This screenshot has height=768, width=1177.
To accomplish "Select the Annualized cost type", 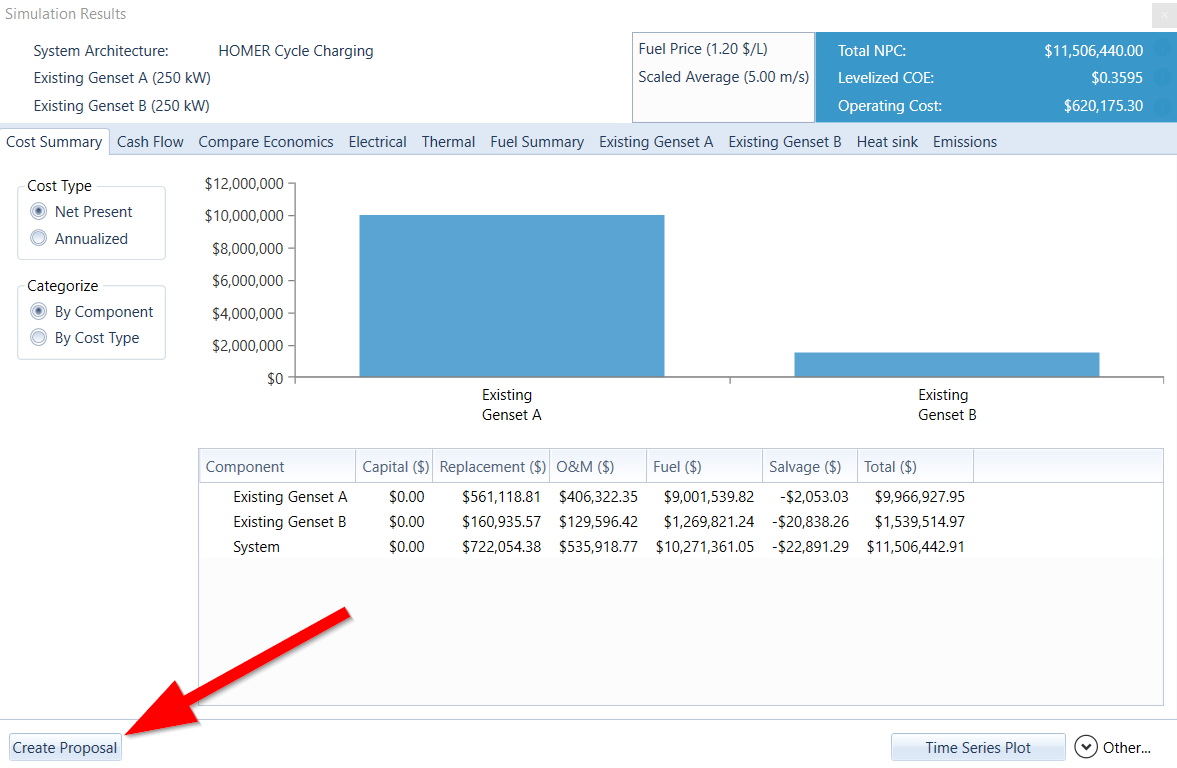I will tap(39, 238).
